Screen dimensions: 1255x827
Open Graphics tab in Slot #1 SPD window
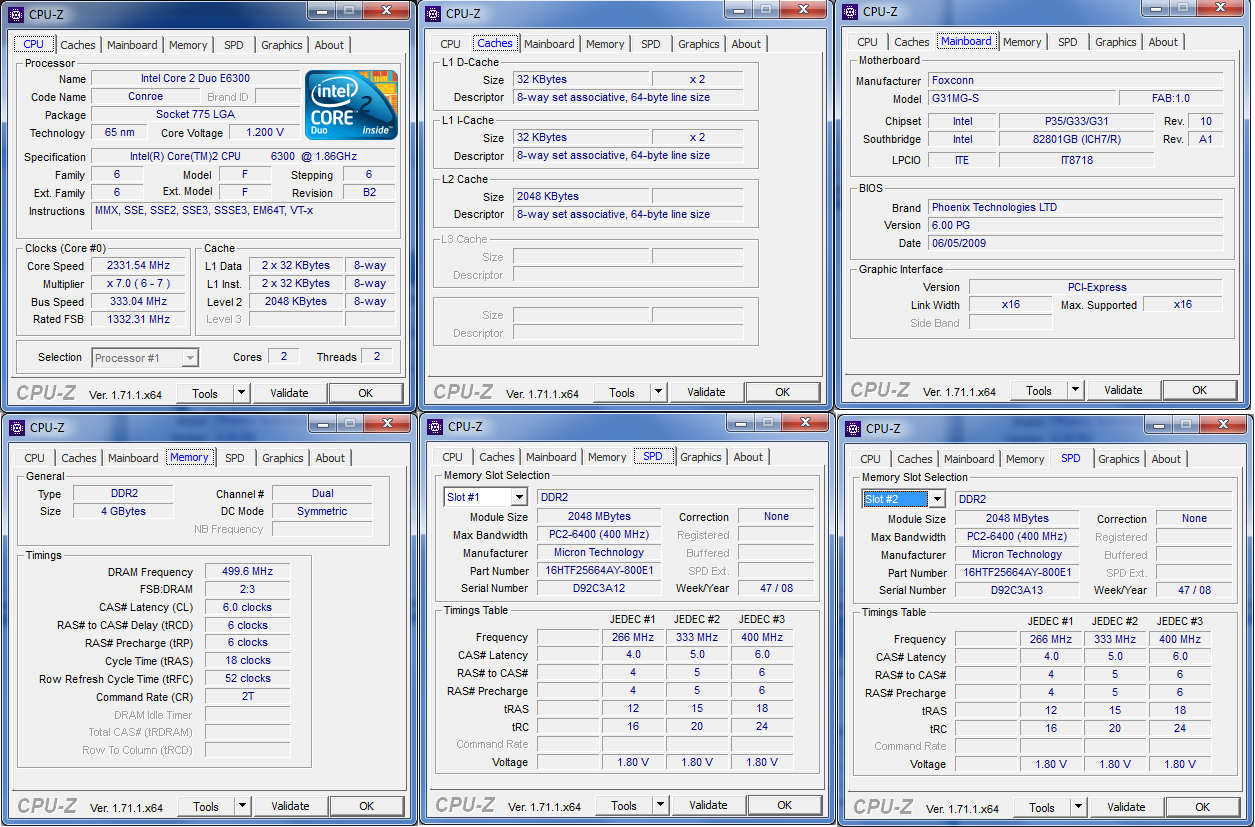tap(701, 457)
